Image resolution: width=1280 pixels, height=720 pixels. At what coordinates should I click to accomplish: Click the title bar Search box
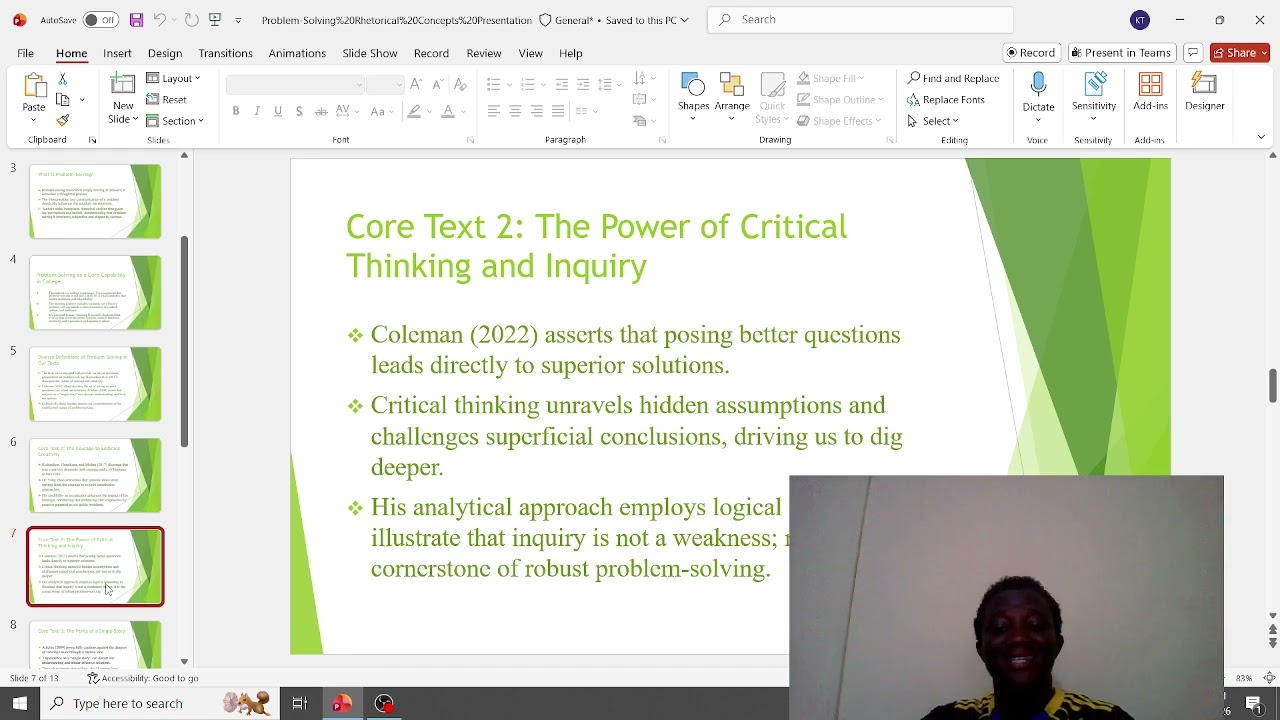click(861, 20)
